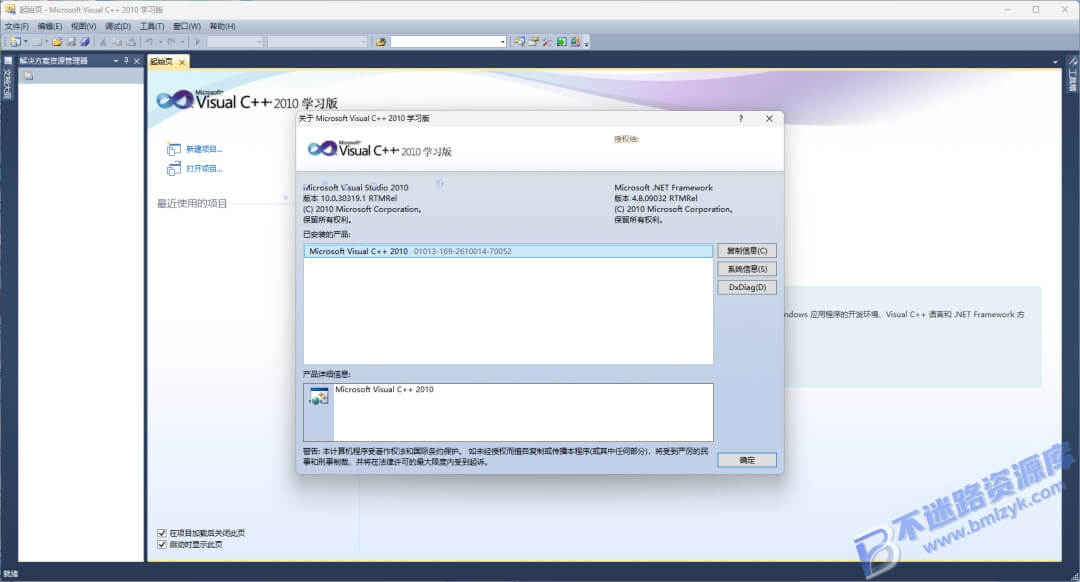Screen dimensions: 1080x582
Task: Click the Copy toolbar icon
Action: [117, 42]
